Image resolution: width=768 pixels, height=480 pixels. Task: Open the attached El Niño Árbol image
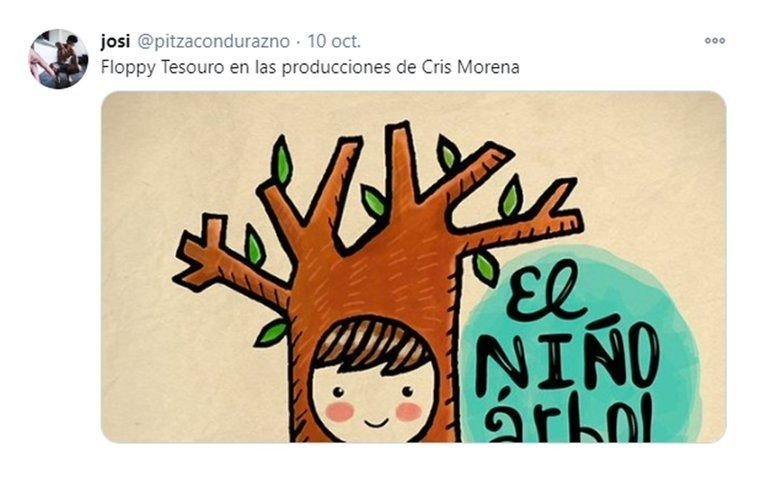413,267
